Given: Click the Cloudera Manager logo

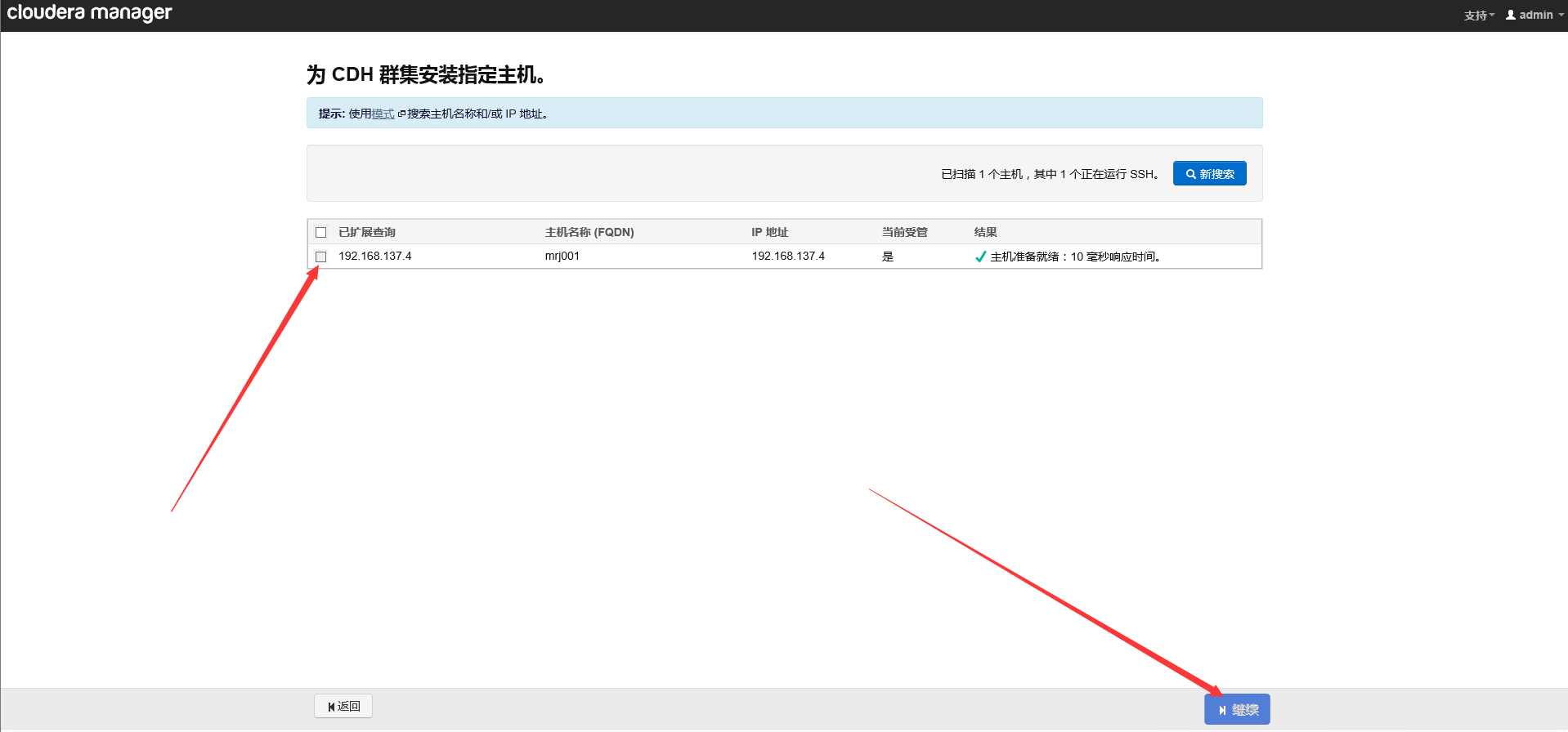Looking at the screenshot, I should click(90, 13).
